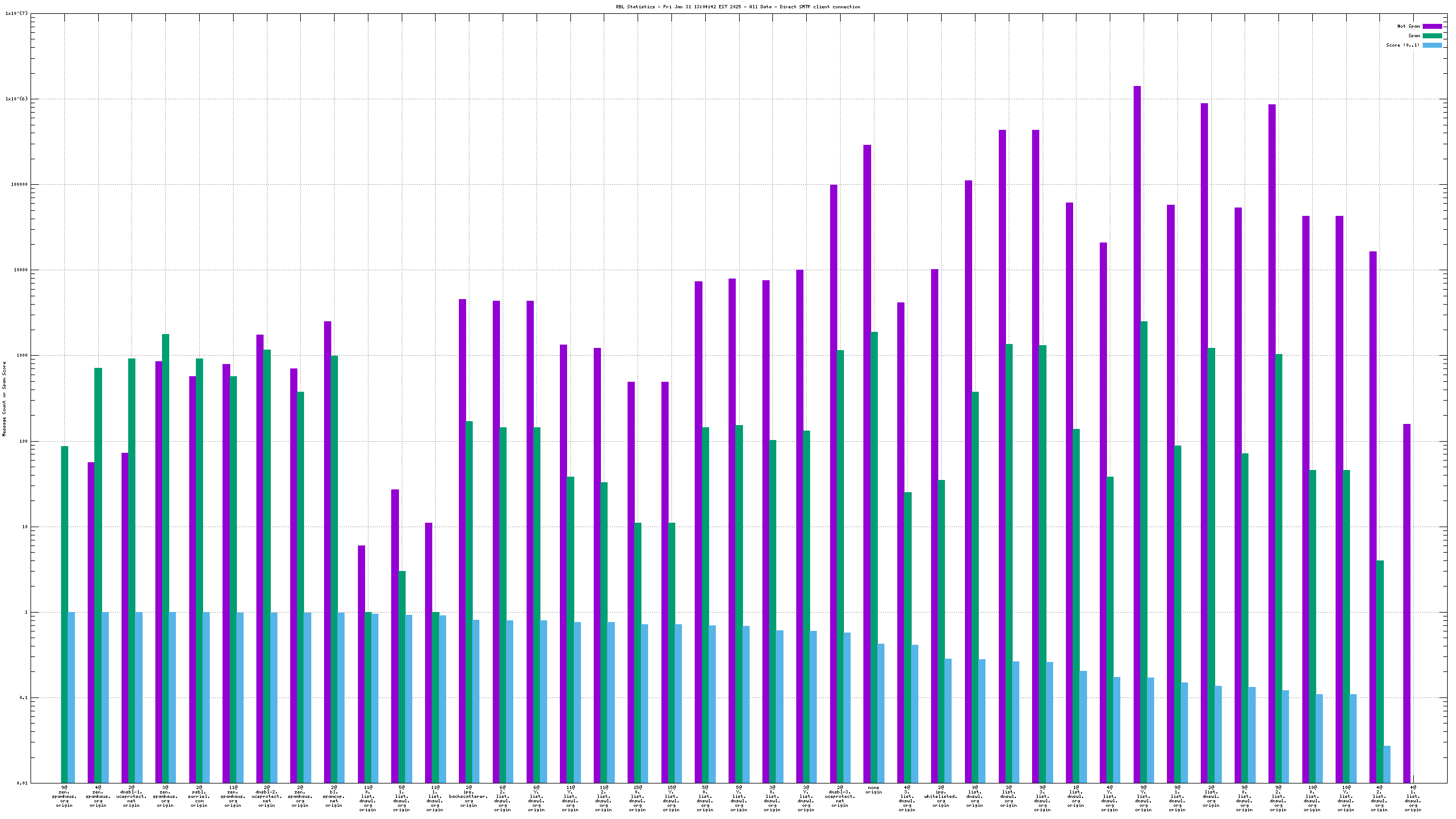Click the 100000 y-axis tick label
This screenshot has height=819, width=1456.
coord(19,185)
